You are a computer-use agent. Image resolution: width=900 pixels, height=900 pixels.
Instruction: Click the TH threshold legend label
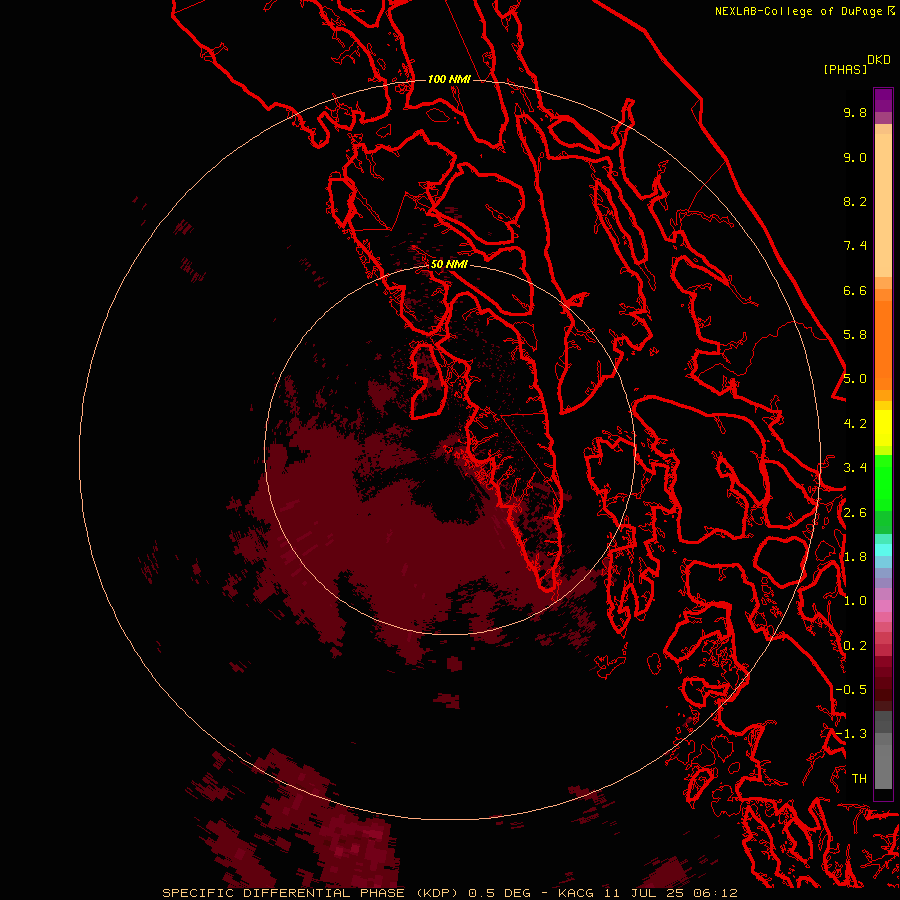859,779
